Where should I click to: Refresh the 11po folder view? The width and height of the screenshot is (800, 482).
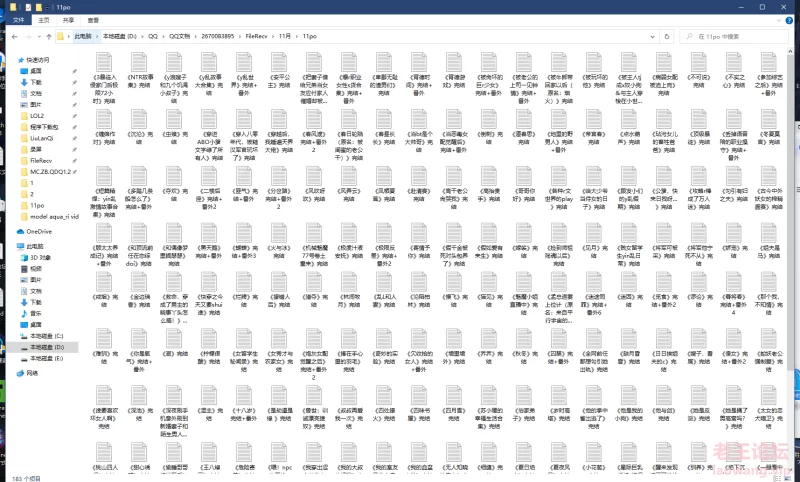(666, 37)
